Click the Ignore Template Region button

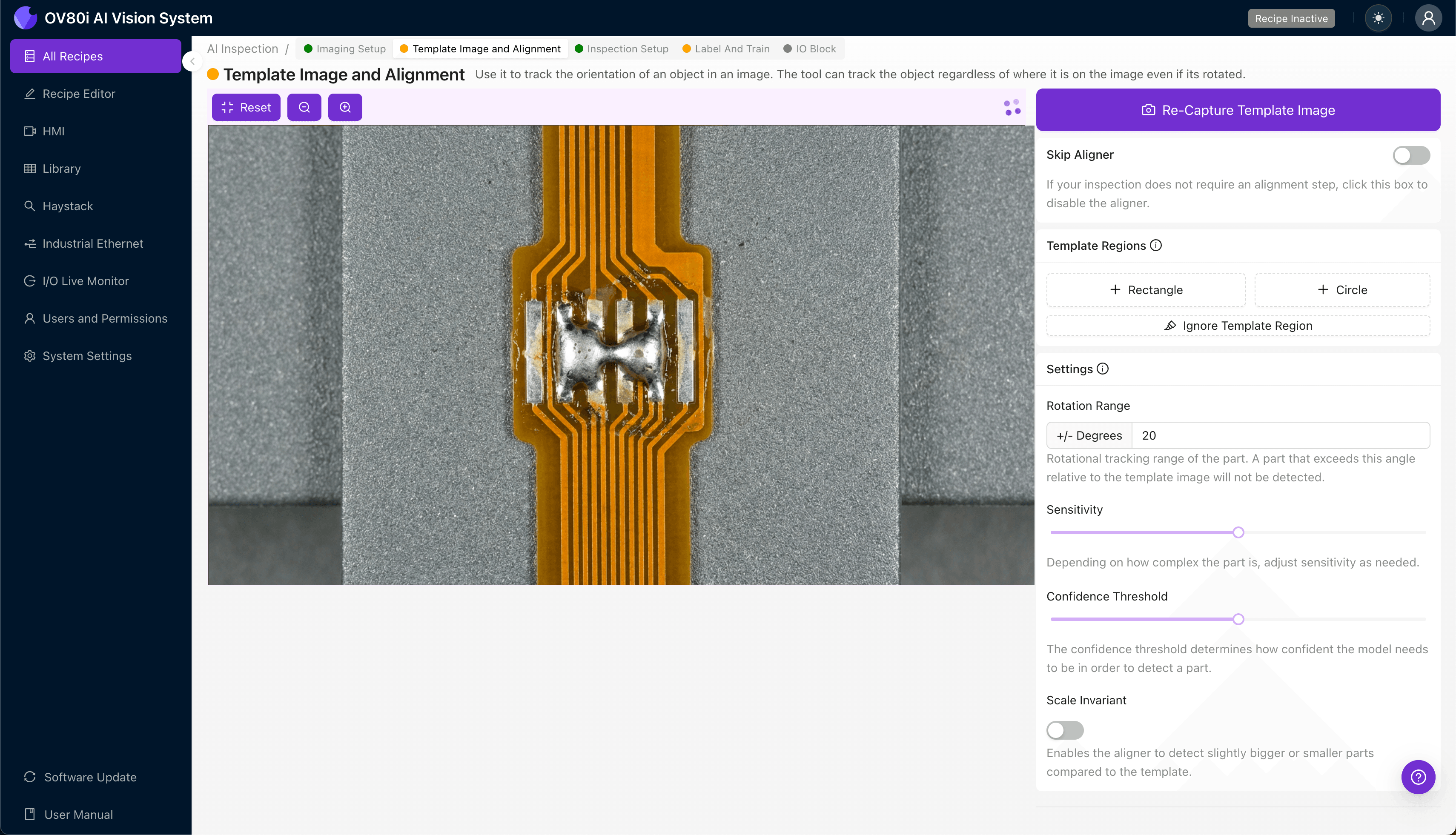(1238, 326)
